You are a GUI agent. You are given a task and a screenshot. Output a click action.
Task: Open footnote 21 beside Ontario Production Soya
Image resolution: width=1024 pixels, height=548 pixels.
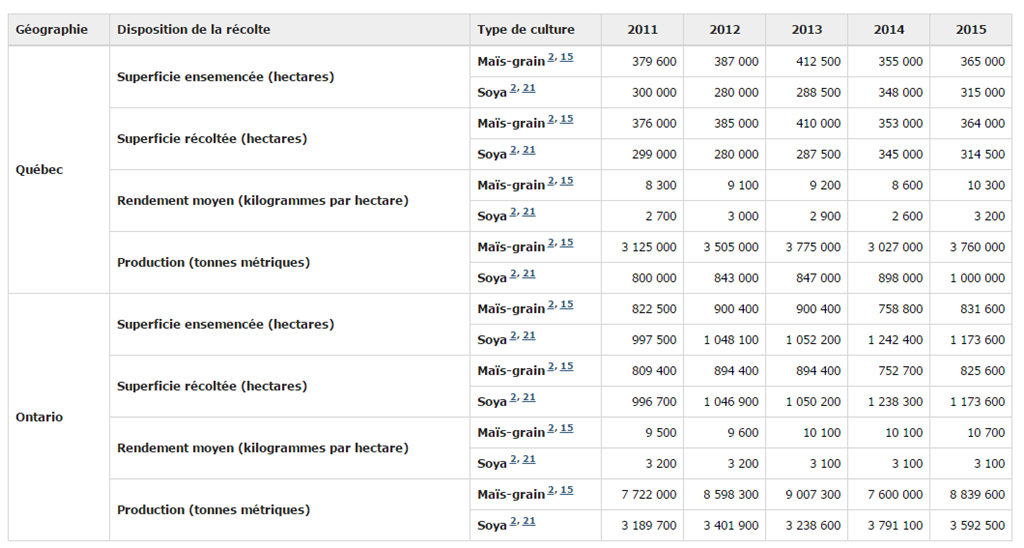(x=528, y=522)
